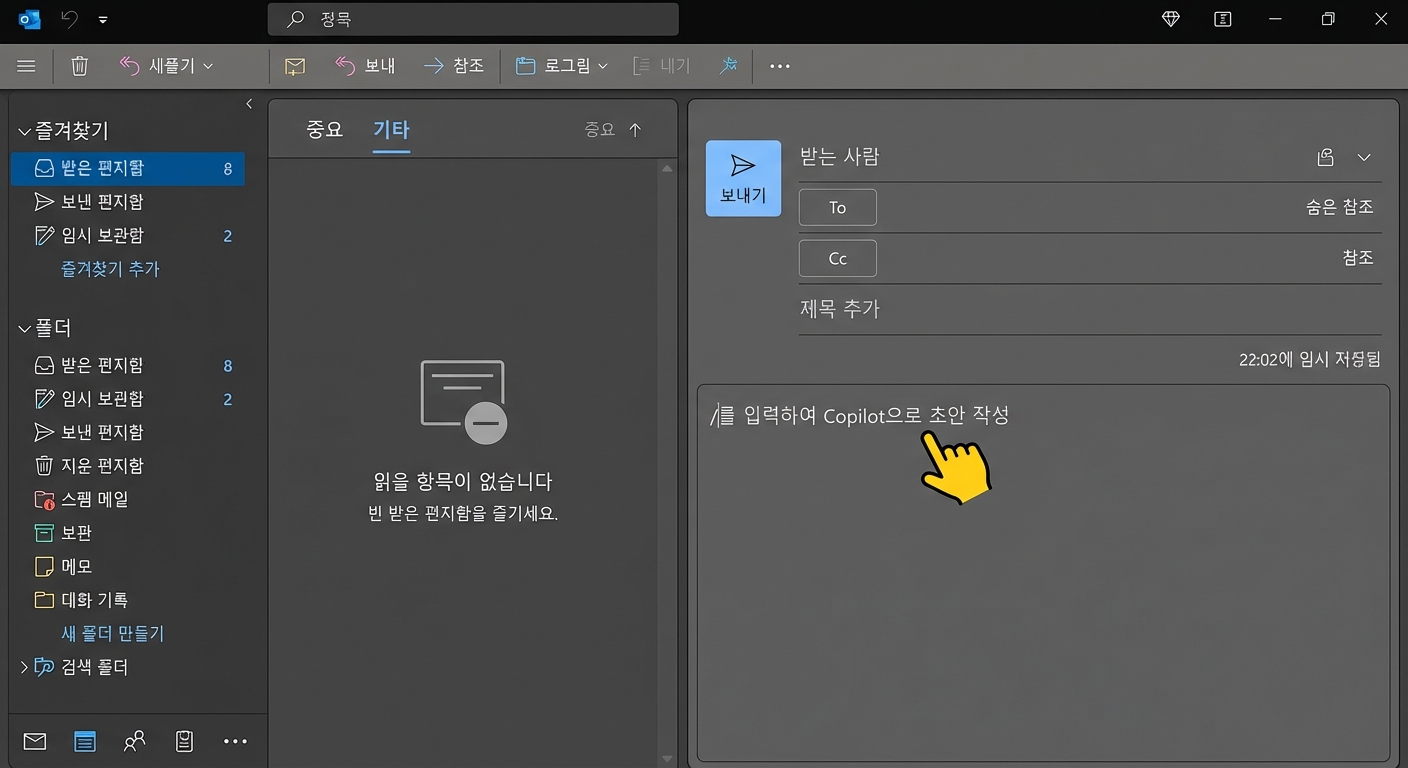Click the 참조 link beside the Cc field
The height and width of the screenshot is (768, 1408).
(x=1357, y=258)
